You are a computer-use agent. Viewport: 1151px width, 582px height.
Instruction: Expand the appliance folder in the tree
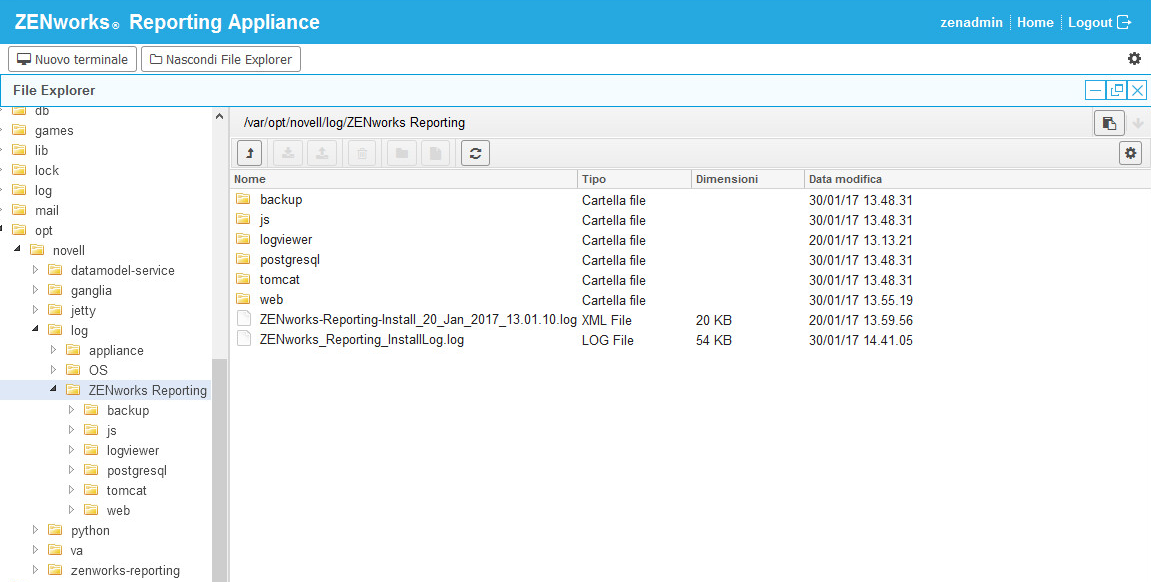[x=53, y=350]
